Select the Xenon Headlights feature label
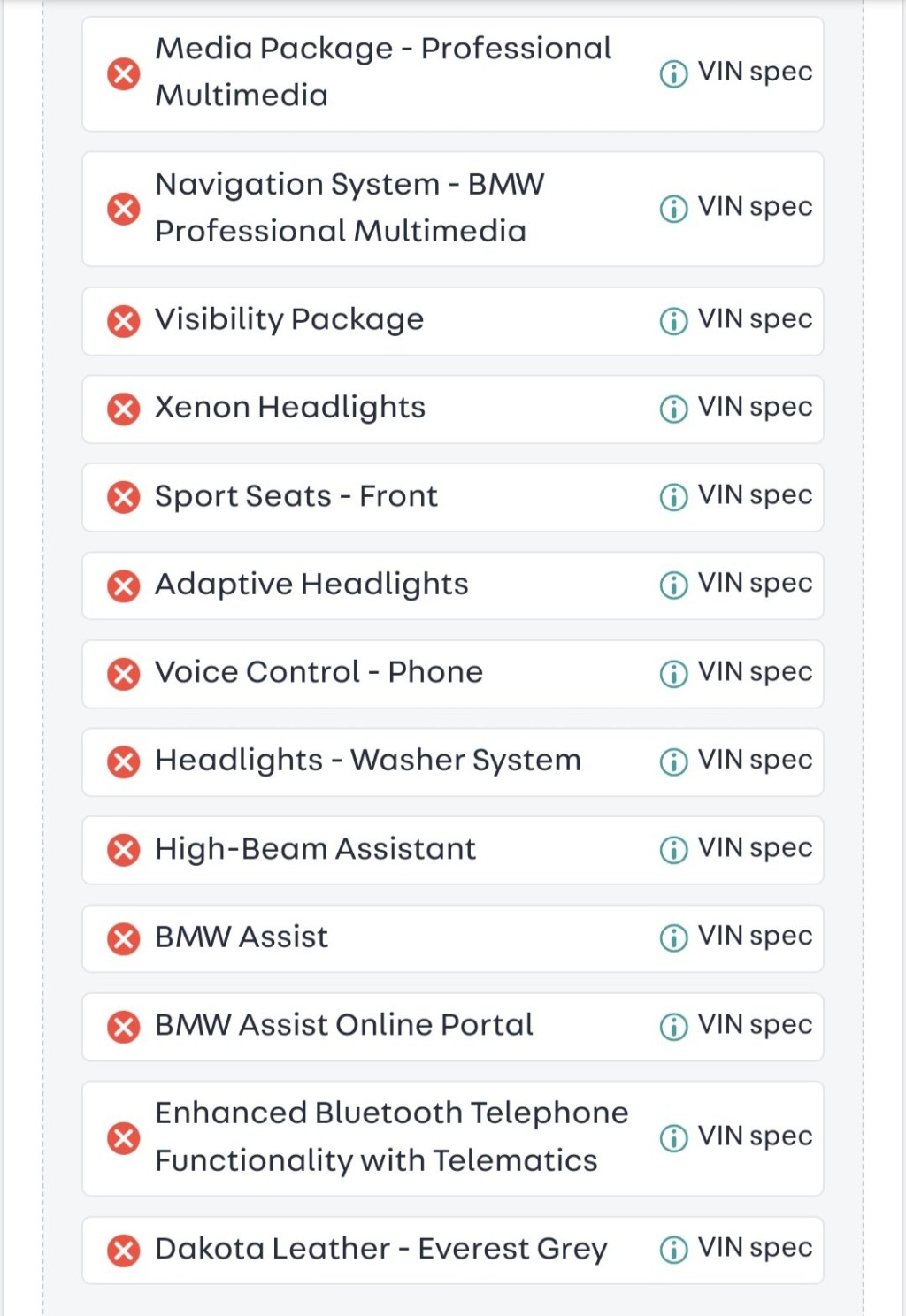The image size is (906, 1316). tap(290, 408)
